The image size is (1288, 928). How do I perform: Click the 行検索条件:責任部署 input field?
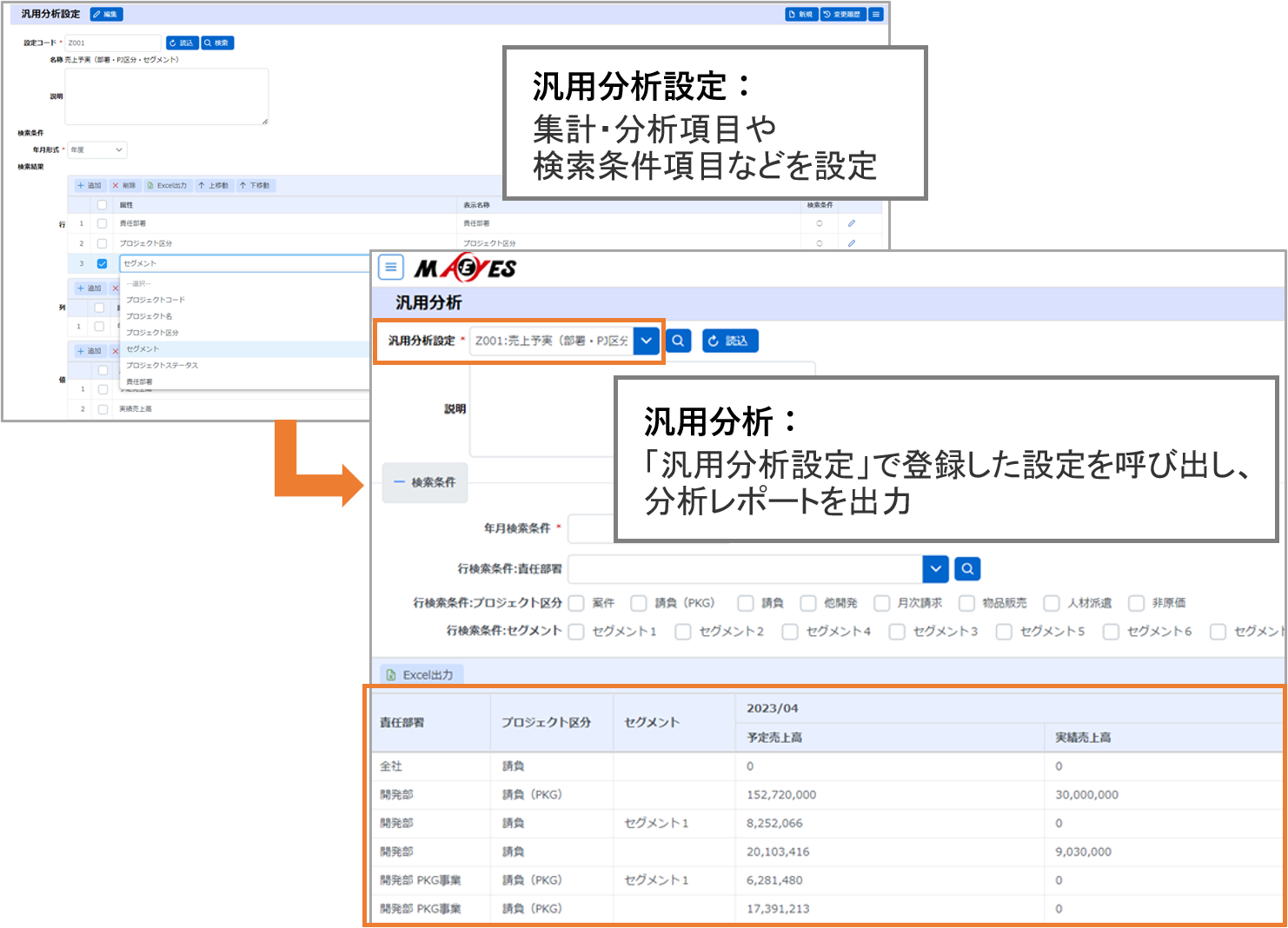coord(745,569)
